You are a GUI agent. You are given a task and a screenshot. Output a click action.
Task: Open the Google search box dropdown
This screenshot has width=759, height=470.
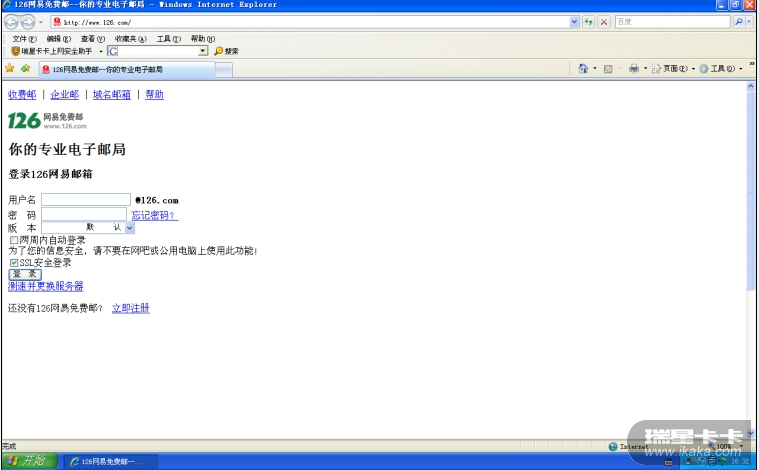(x=203, y=51)
